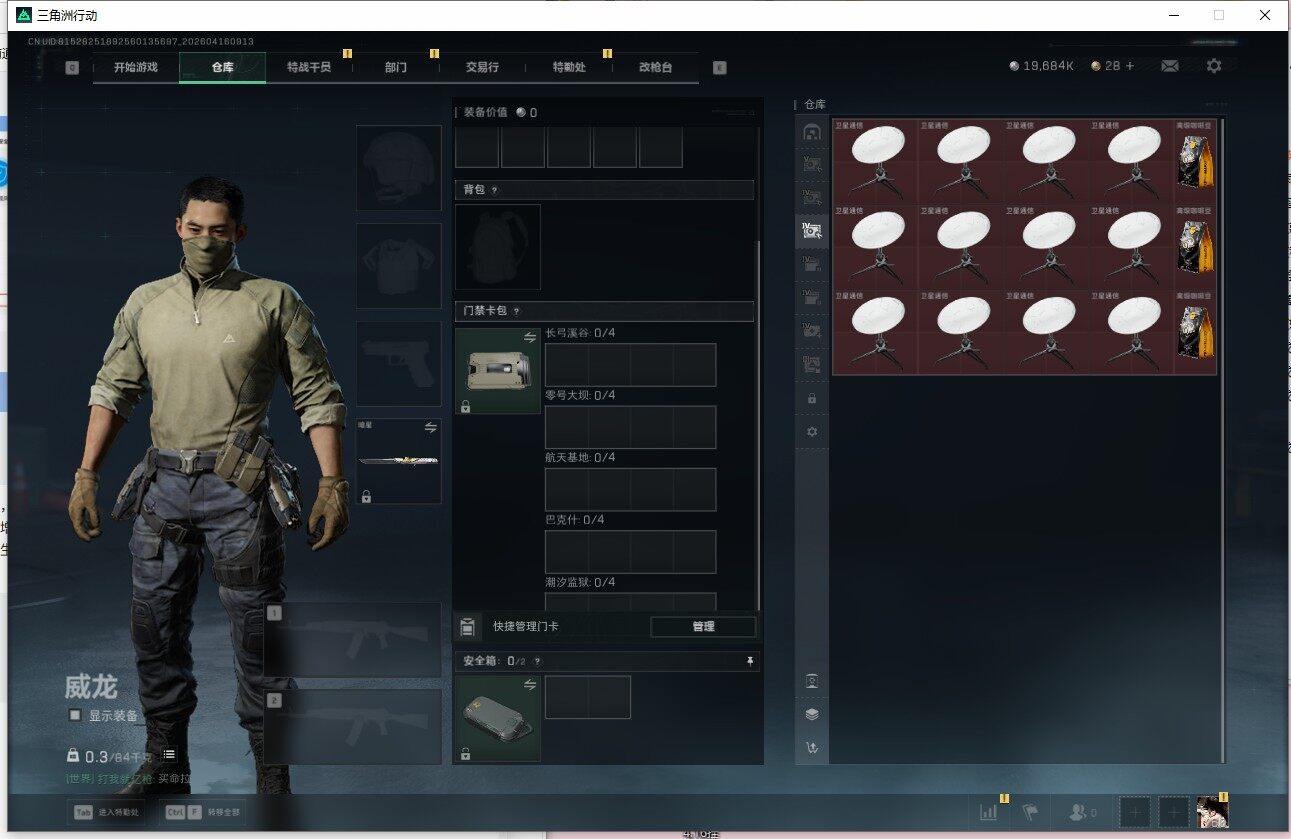Open the warehouse sidebar gear icon
Image resolution: width=1291 pixels, height=839 pixels.
tap(812, 431)
